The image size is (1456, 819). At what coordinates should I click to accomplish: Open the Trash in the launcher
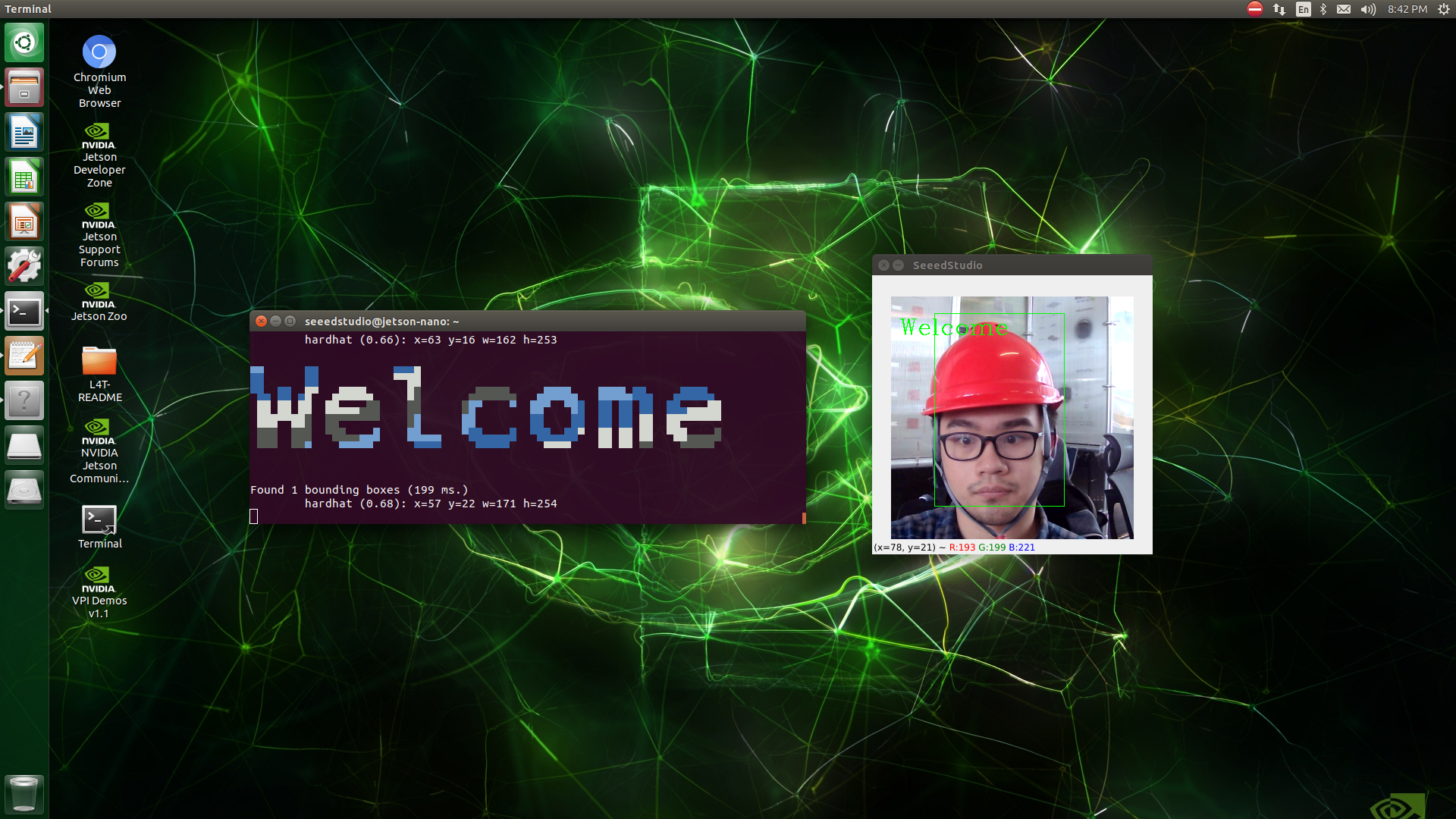[x=24, y=794]
